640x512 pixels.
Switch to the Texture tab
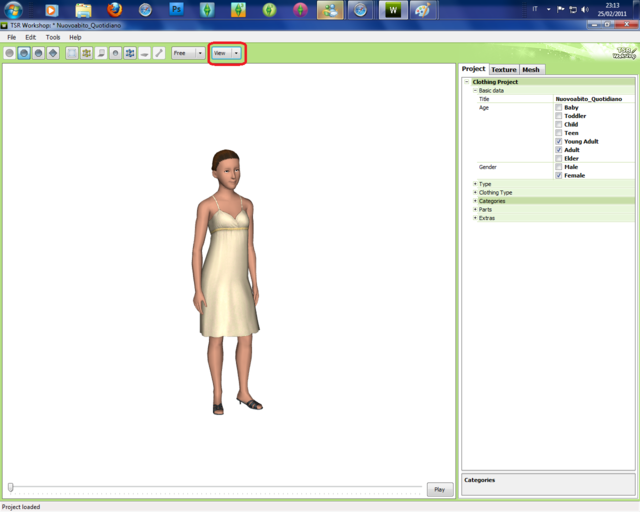(x=504, y=69)
